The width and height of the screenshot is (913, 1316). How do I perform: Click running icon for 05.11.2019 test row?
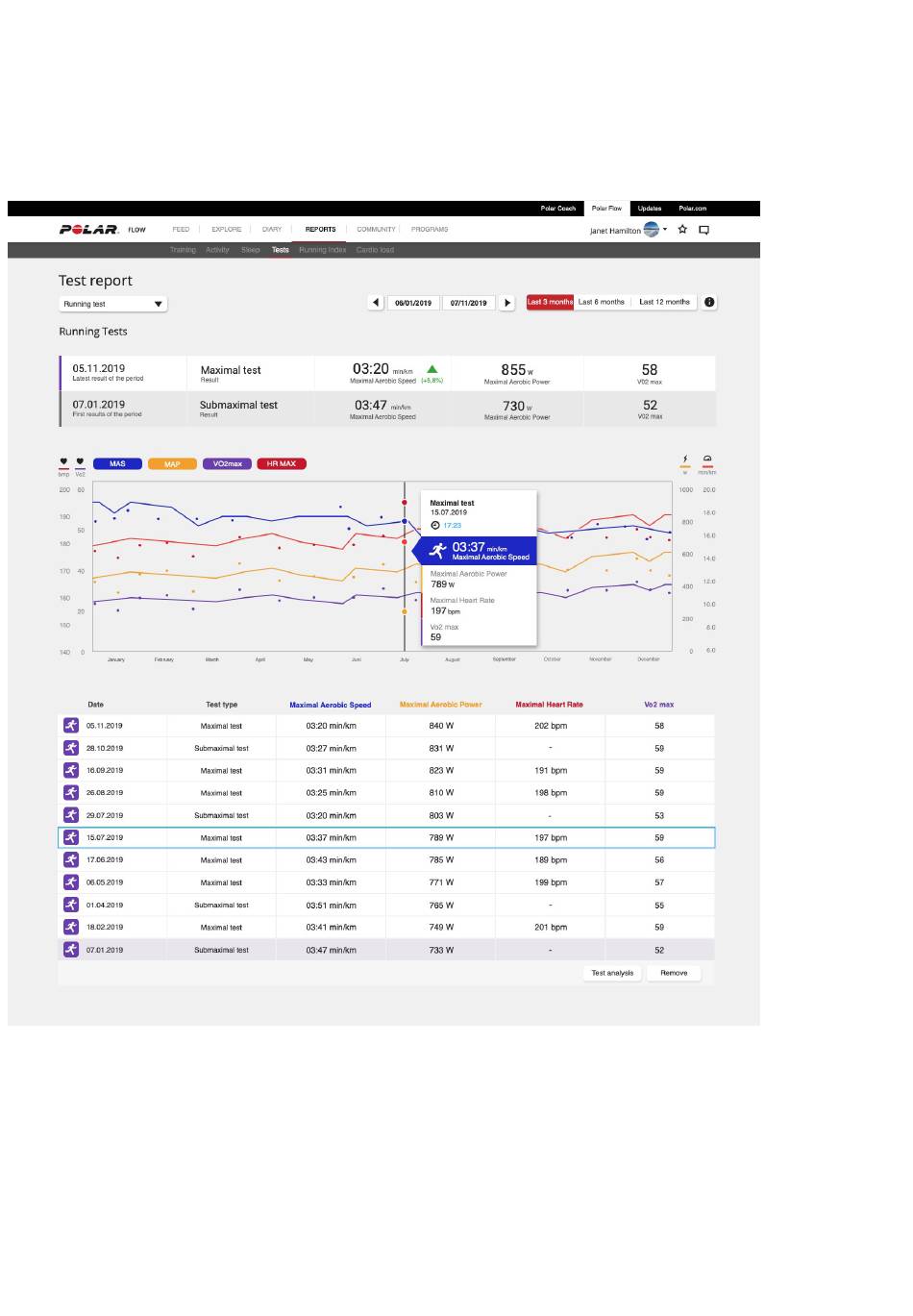(71, 726)
